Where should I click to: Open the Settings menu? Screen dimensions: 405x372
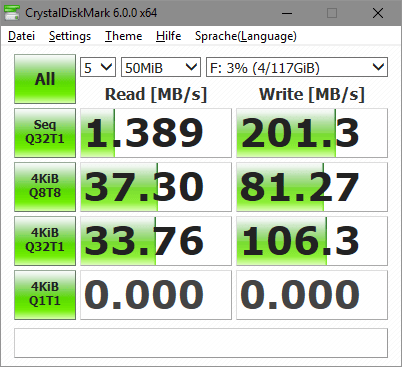(70, 36)
